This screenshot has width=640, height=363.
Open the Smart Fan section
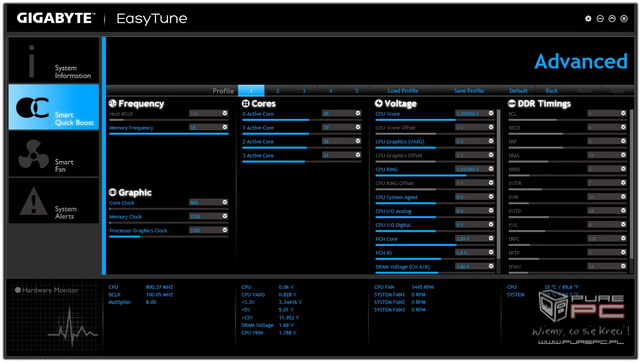click(x=53, y=154)
